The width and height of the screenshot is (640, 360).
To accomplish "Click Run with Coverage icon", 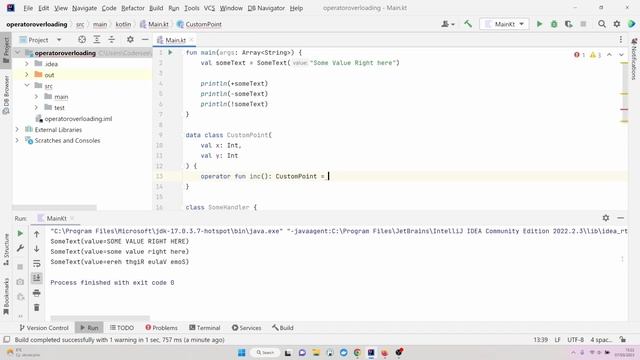I will 569,24.
